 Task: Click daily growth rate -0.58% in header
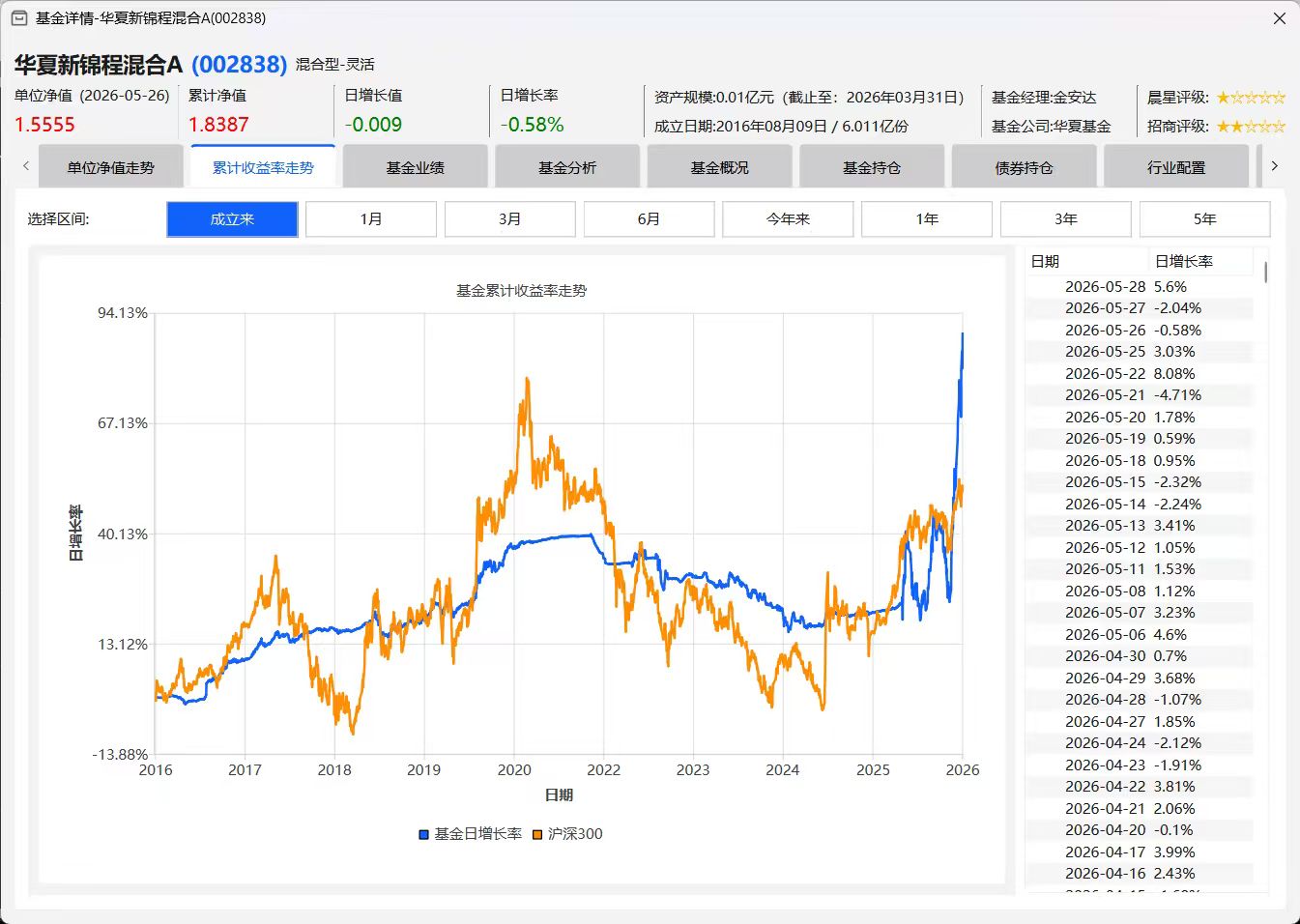click(x=532, y=125)
